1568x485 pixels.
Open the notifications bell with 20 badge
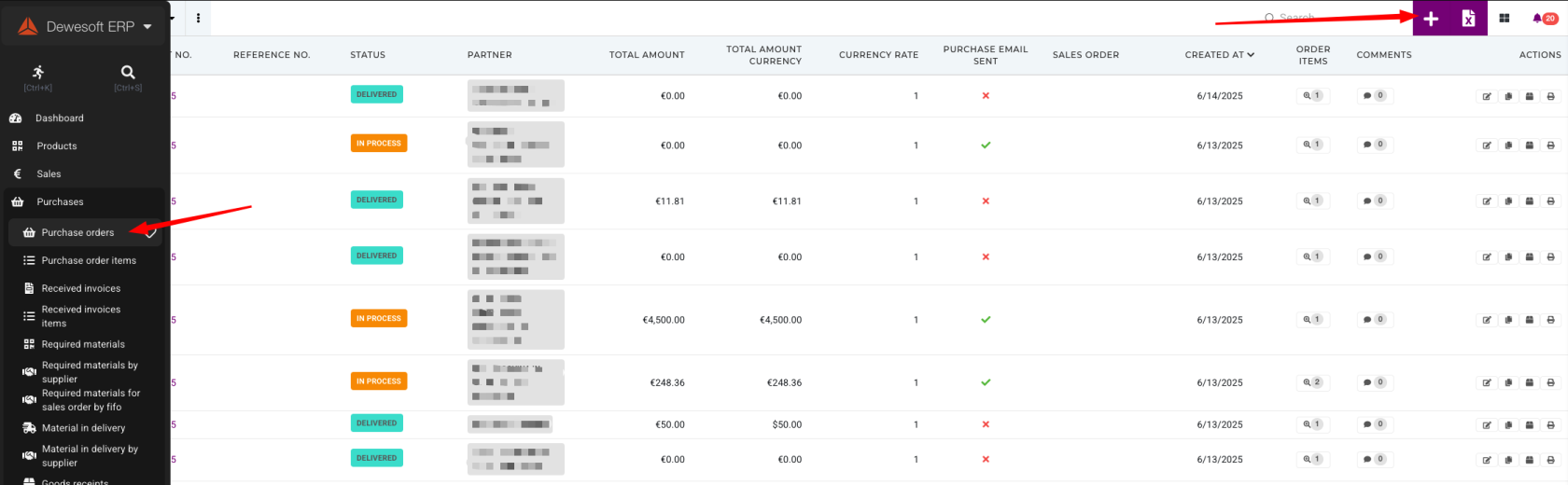coord(1545,19)
